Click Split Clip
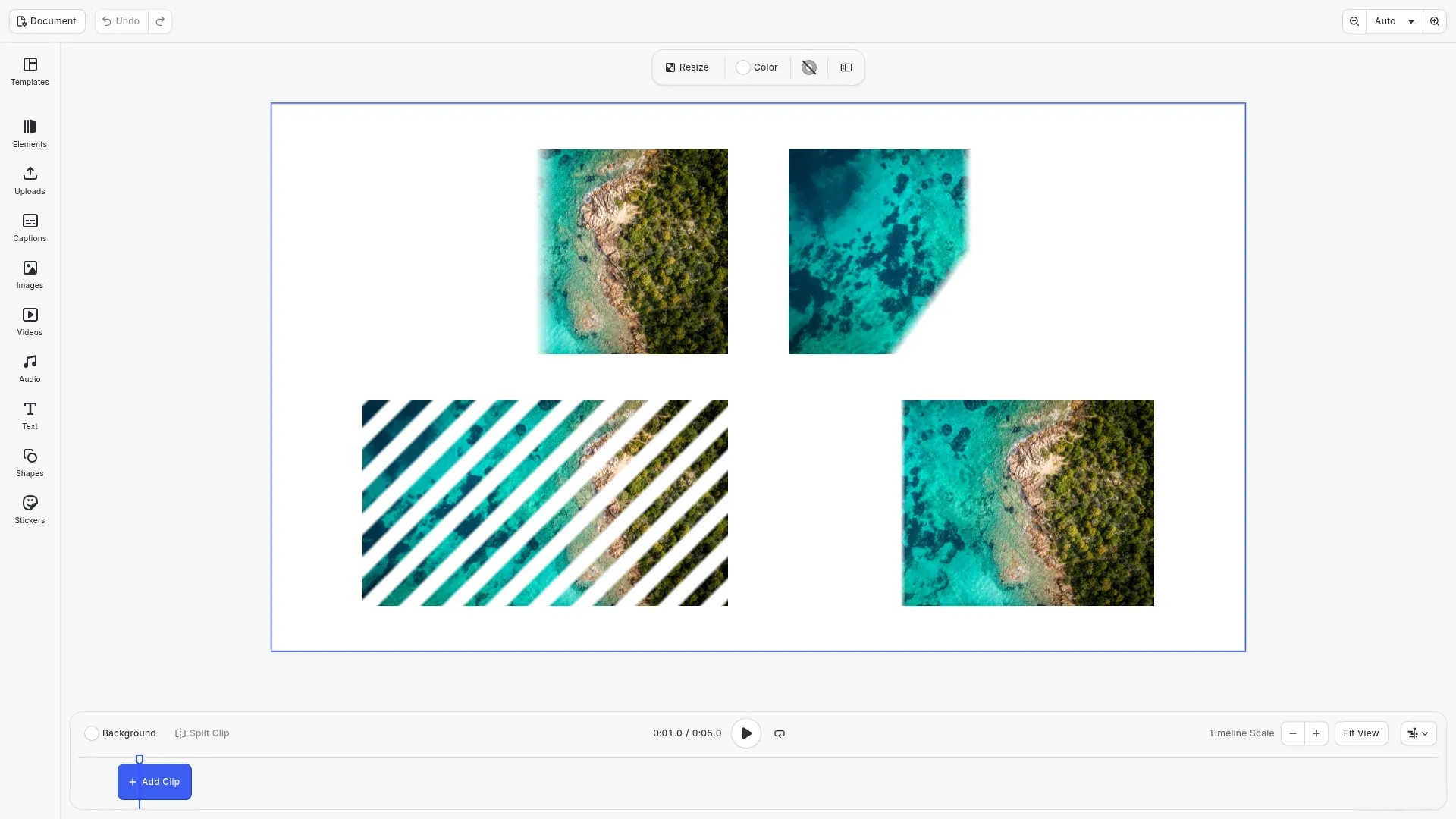Image resolution: width=1456 pixels, height=819 pixels. [202, 733]
